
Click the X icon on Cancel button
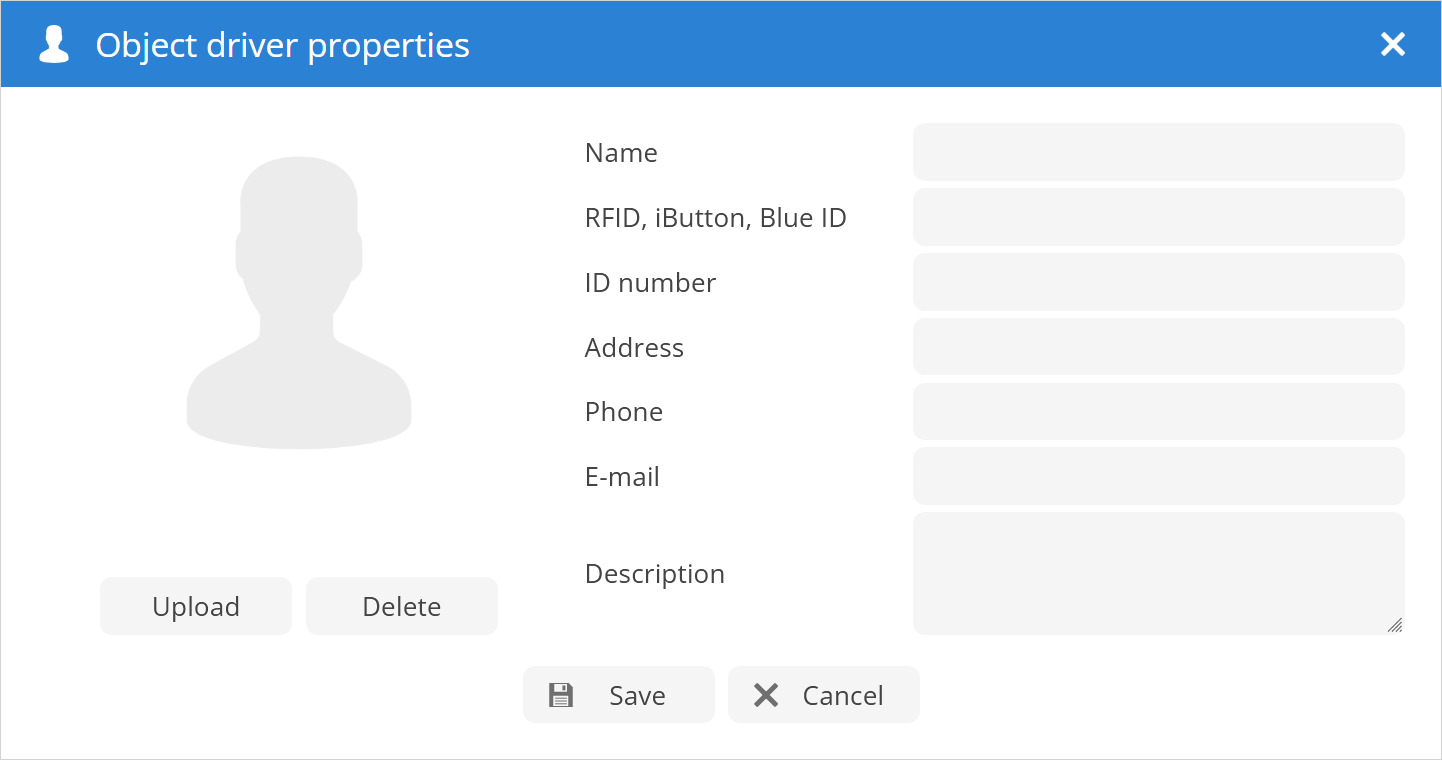[x=766, y=695]
